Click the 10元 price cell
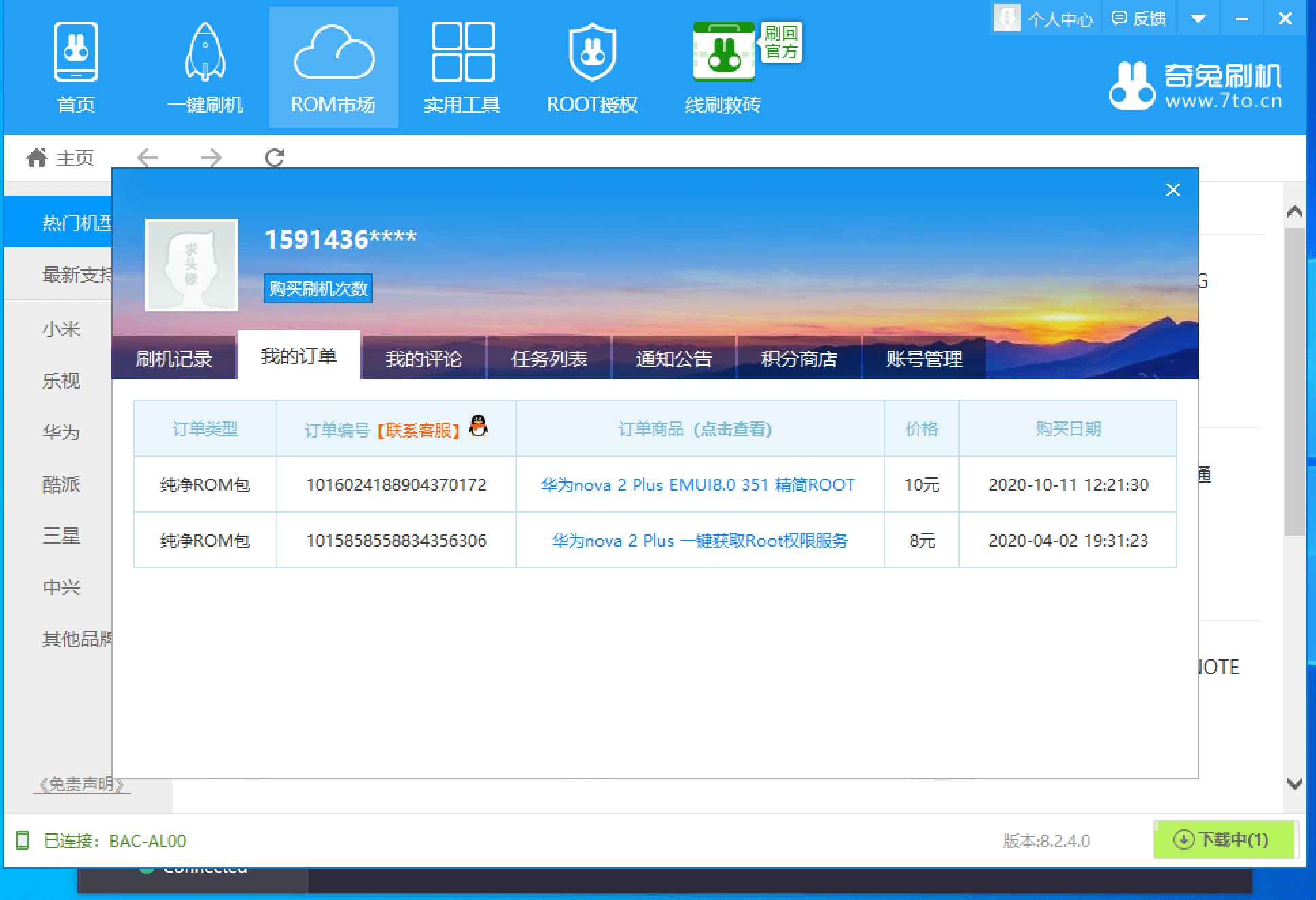This screenshot has height=900, width=1316. (922, 485)
